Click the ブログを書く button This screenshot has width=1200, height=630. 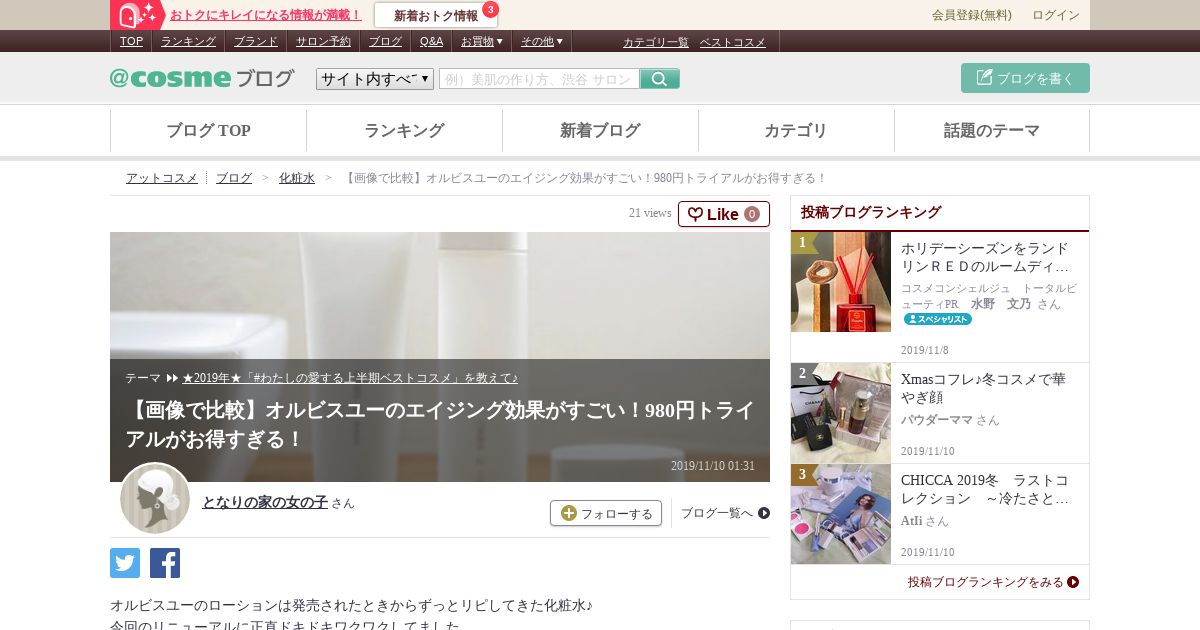1025,78
